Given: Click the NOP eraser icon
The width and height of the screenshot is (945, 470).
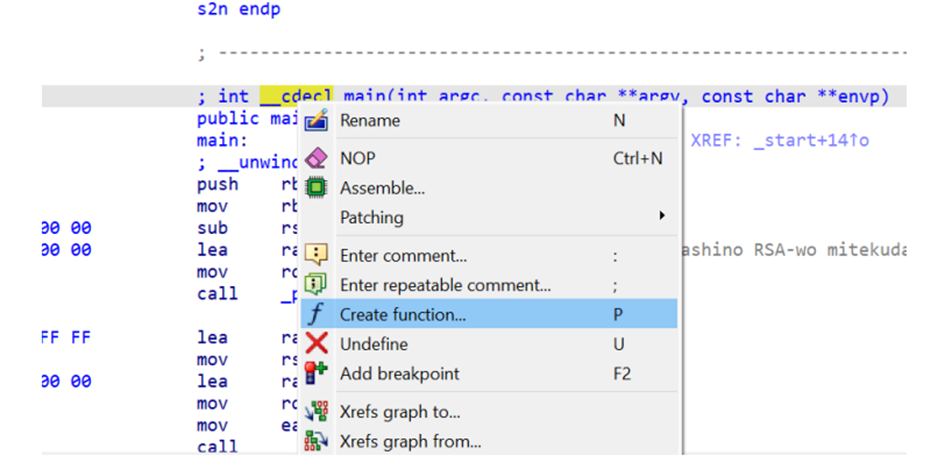Looking at the screenshot, I should click(x=316, y=158).
